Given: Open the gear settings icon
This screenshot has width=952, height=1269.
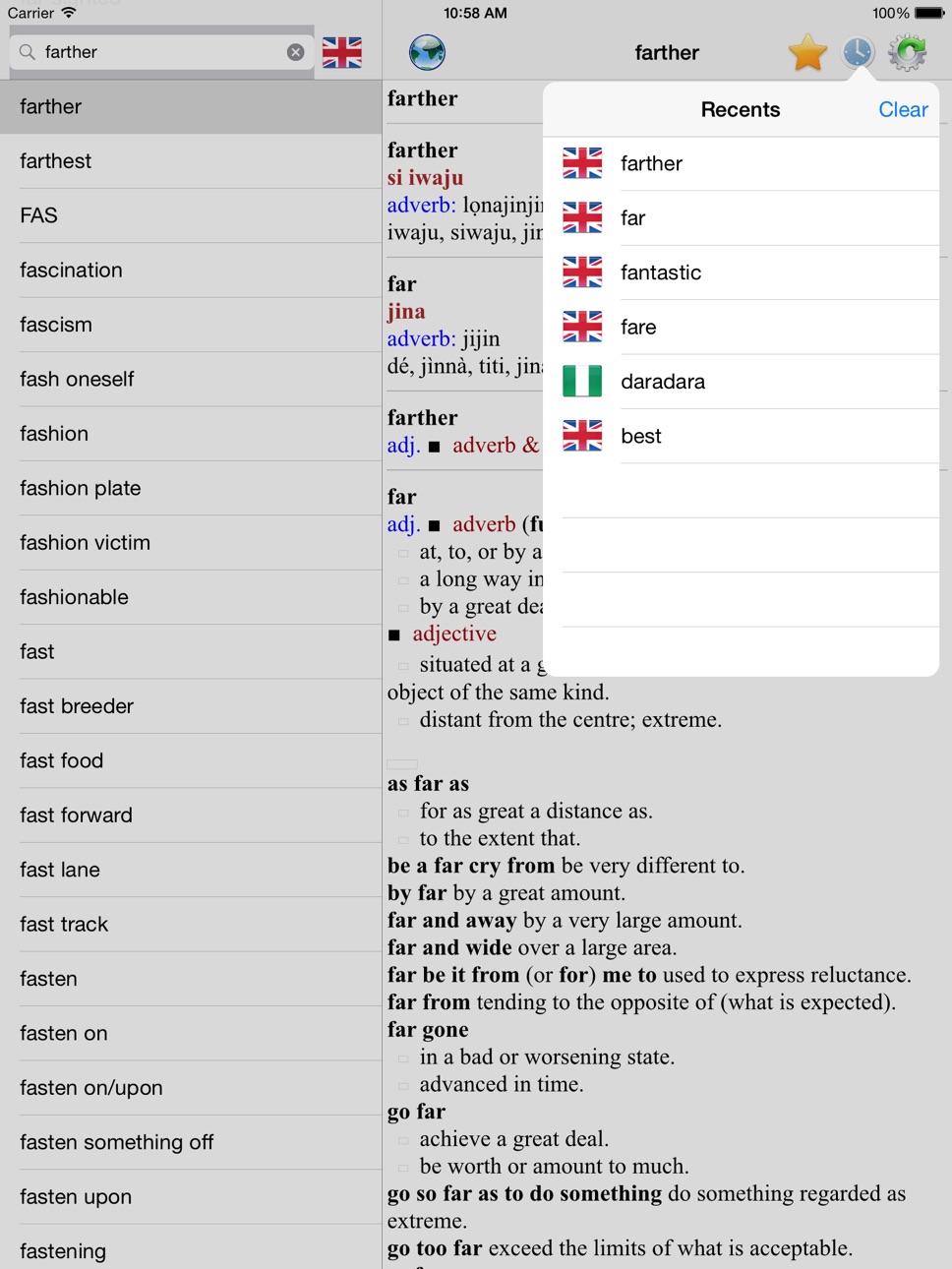Looking at the screenshot, I should pos(908,52).
